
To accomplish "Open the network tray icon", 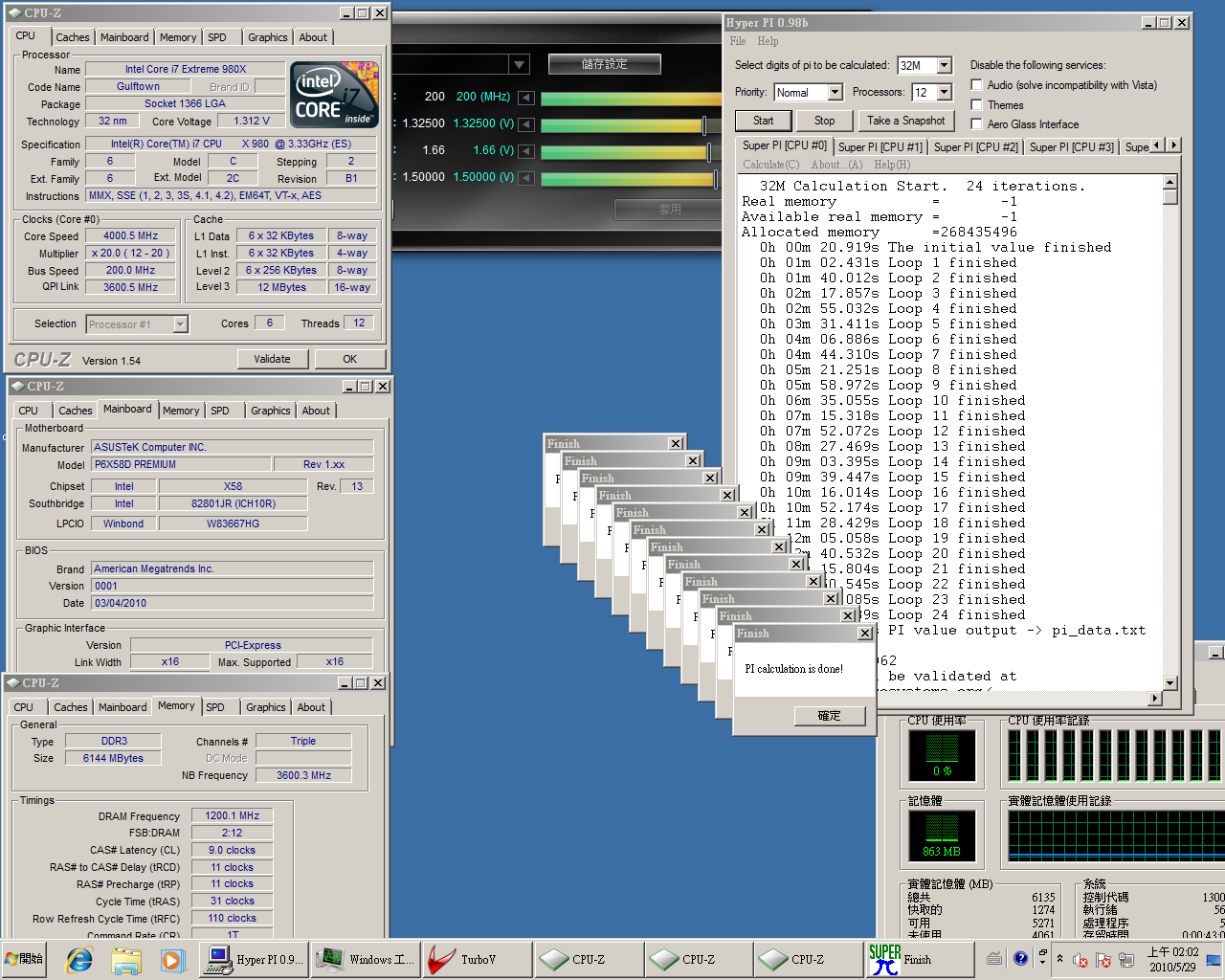I will click(x=1125, y=960).
